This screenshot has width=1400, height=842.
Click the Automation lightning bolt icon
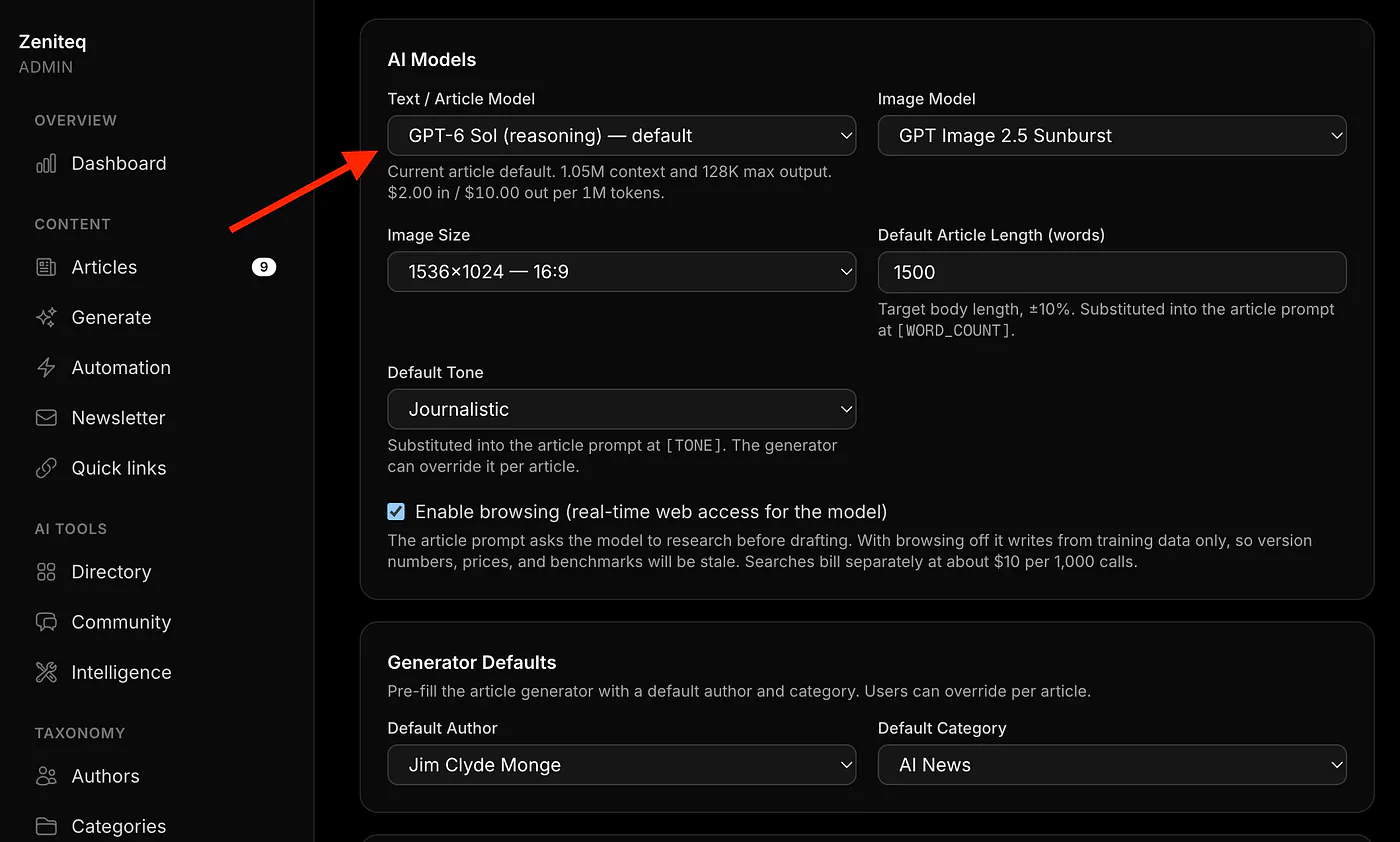pos(46,367)
